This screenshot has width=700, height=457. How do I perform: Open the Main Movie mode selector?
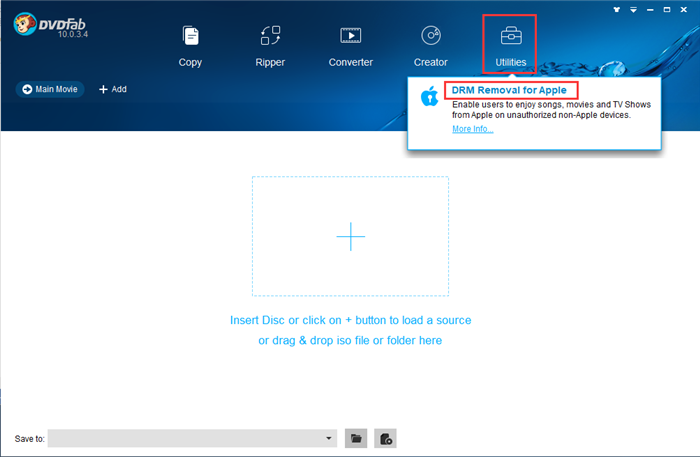50,89
